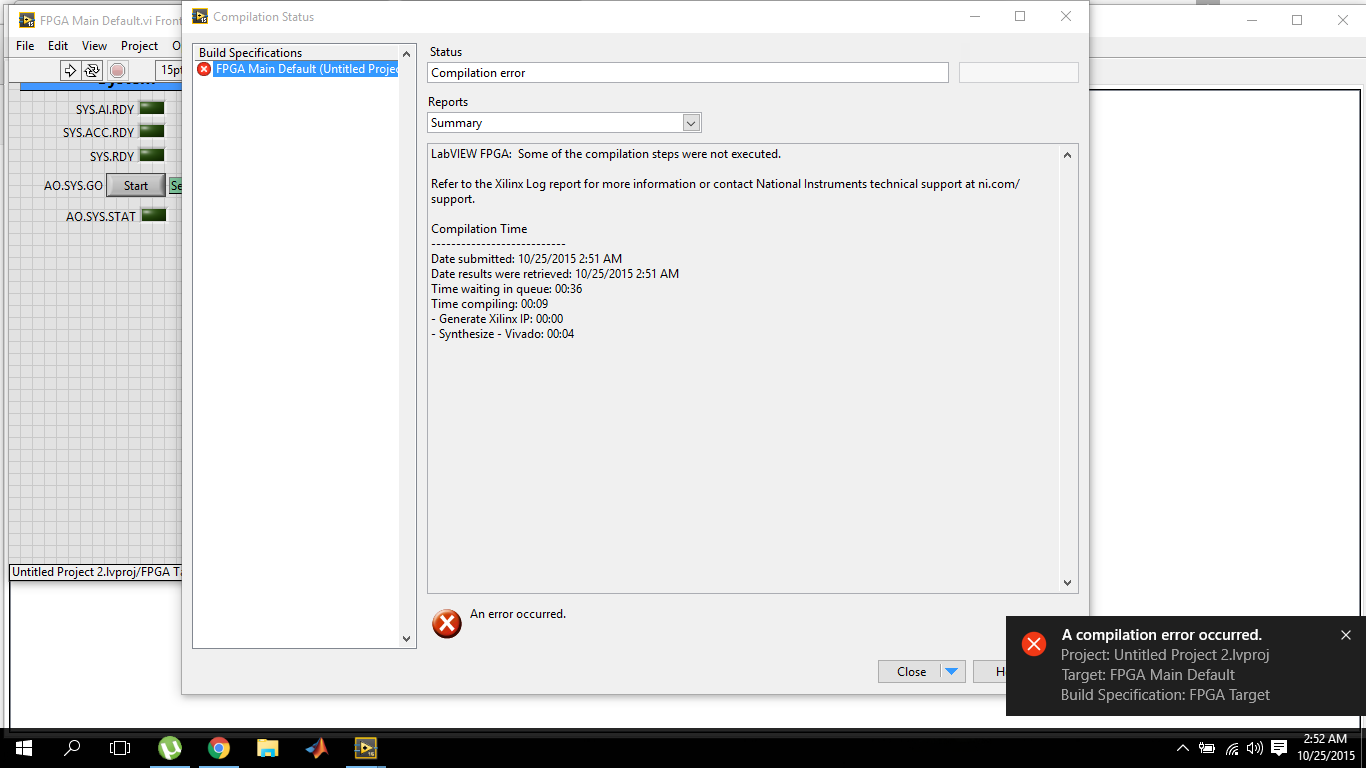This screenshot has height=768, width=1366.
Task: Click the volume speaker tray icon
Action: tap(1254, 748)
